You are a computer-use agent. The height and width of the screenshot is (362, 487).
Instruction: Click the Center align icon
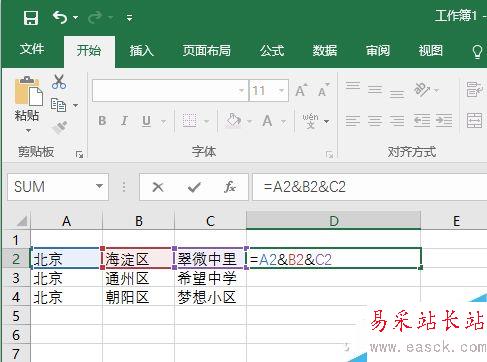pyautogui.click(x=375, y=121)
